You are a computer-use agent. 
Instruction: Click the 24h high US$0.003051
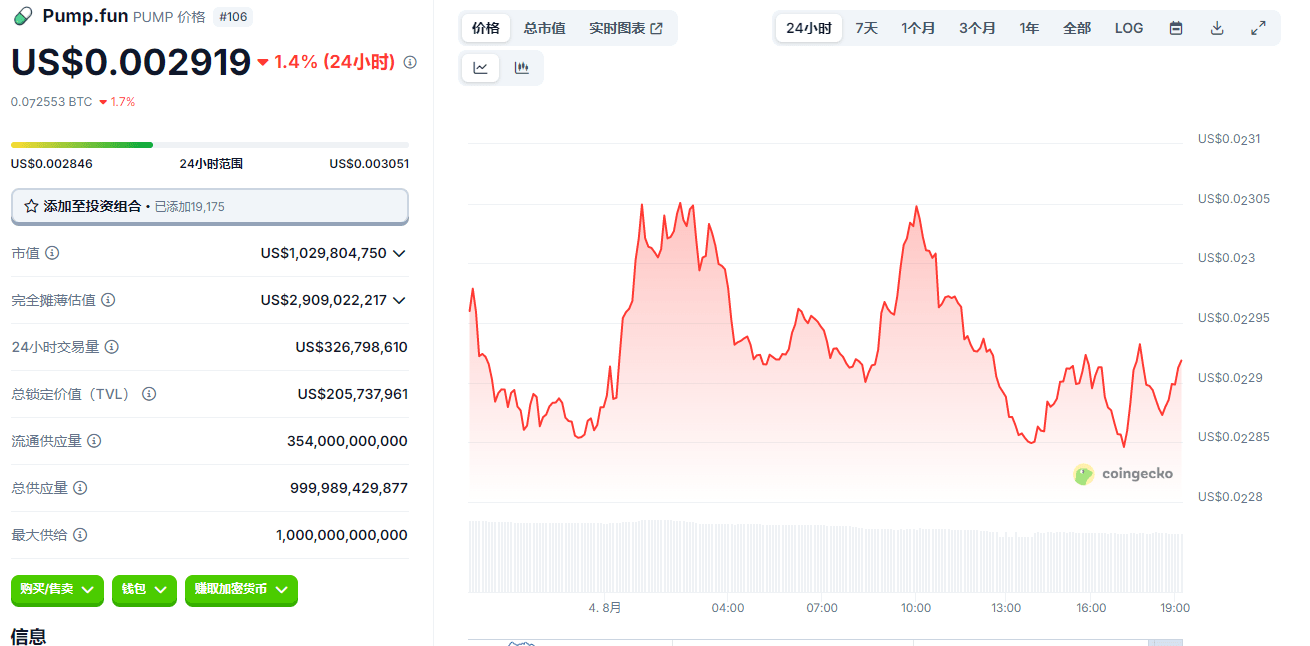coord(369,164)
